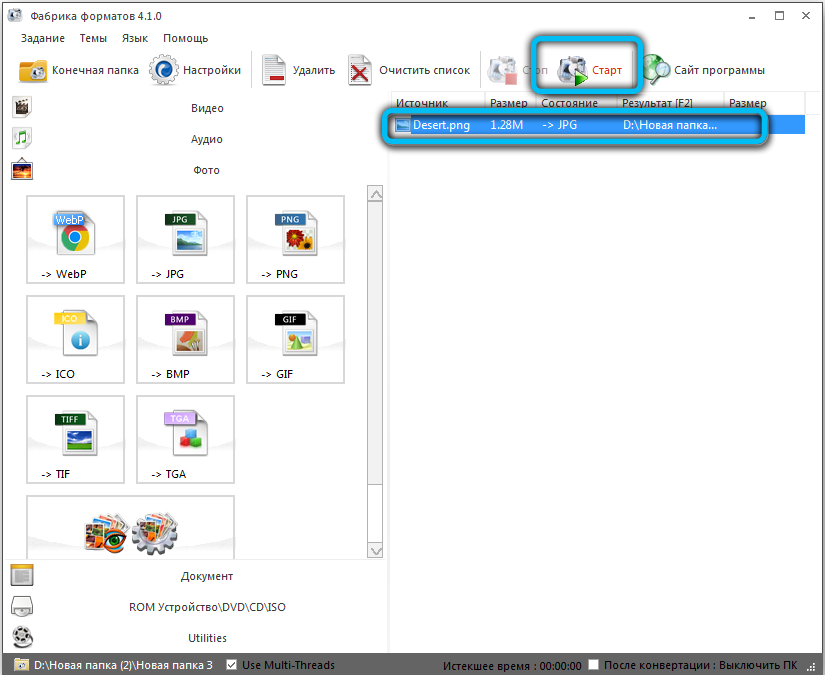Open the Документ category section
Viewport: 825px width, 675px height.
pyautogui.click(x=207, y=576)
